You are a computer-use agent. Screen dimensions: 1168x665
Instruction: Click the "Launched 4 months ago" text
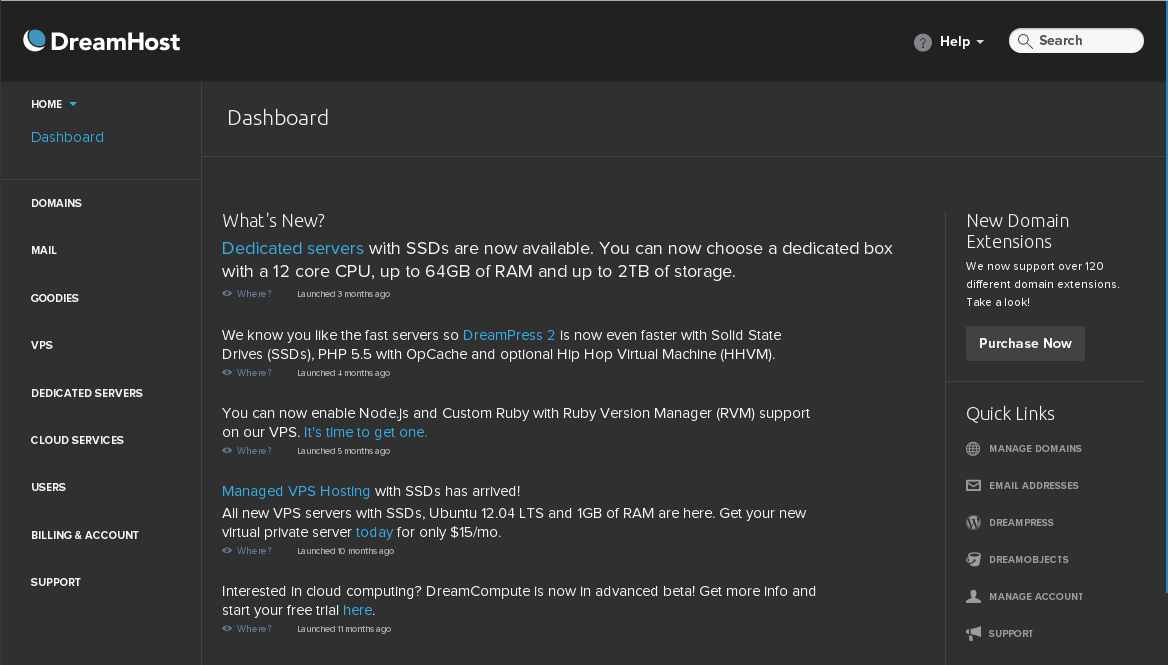(x=343, y=373)
